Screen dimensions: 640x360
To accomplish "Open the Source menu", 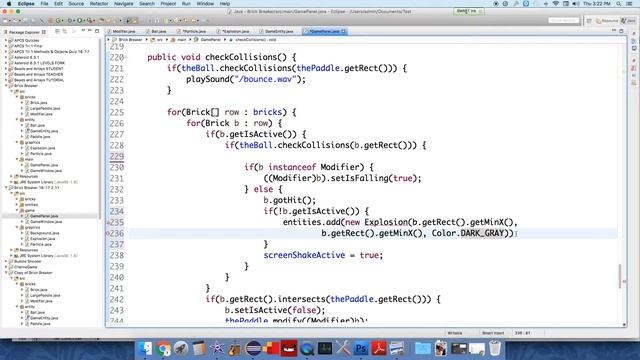I will point(76,4).
